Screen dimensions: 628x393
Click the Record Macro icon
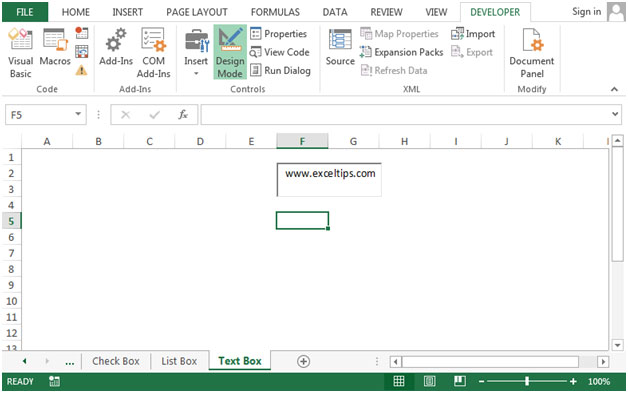point(81,33)
